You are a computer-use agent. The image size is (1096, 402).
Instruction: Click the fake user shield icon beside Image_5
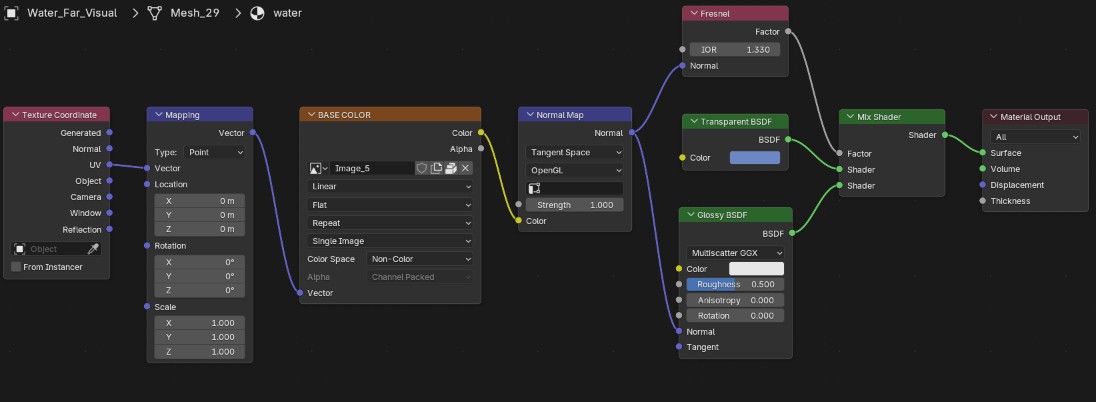point(421,168)
